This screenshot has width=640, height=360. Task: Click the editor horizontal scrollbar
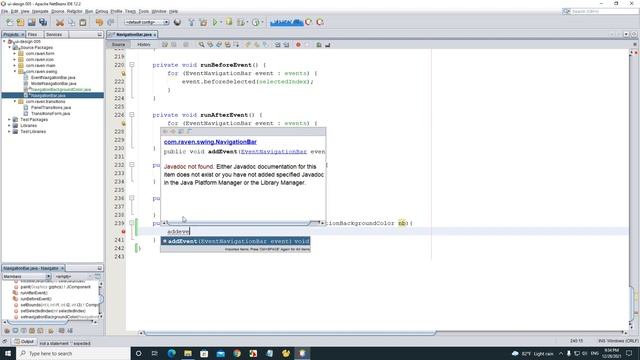[x=290, y=333]
